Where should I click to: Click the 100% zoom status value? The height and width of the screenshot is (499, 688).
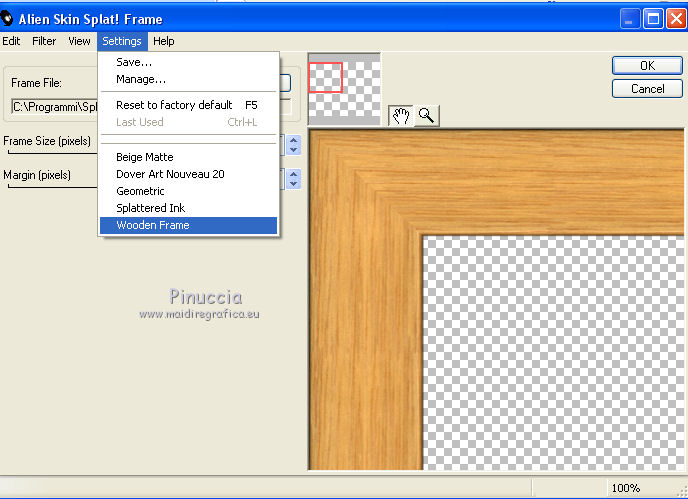[626, 488]
